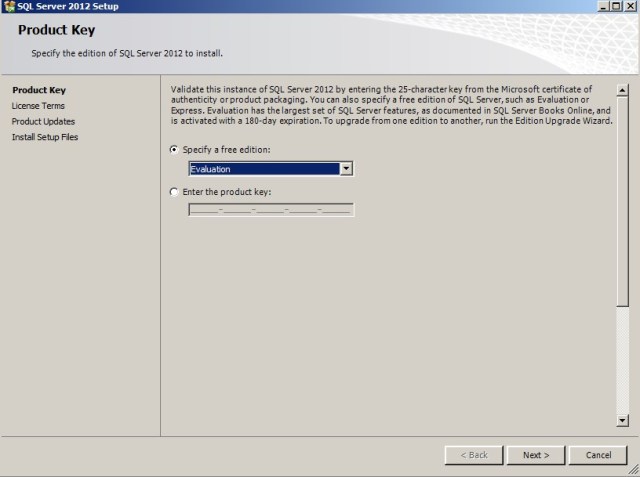Select the 'Specify a free edition' radio button
This screenshot has height=477, width=640.
click(x=174, y=150)
